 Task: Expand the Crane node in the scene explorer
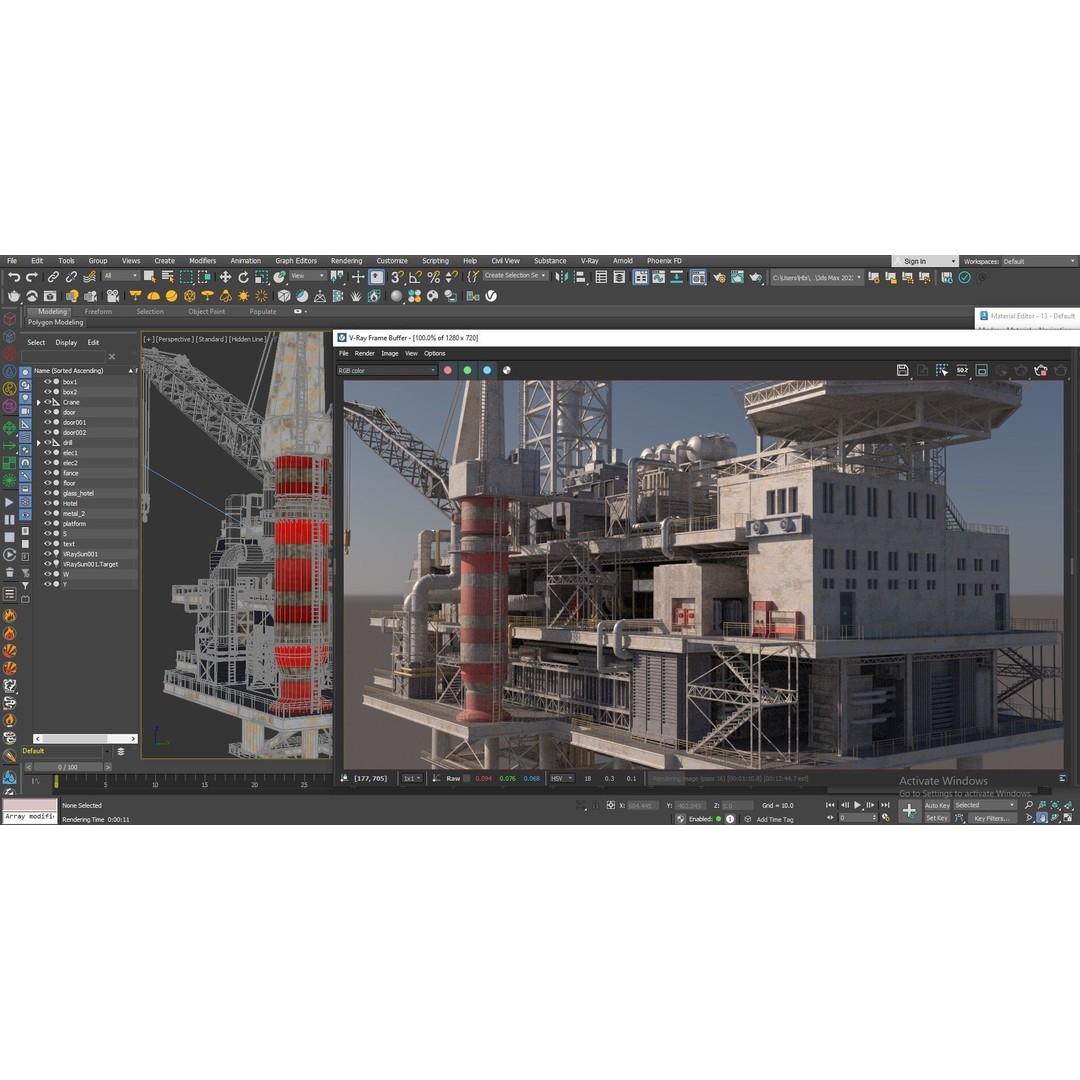click(39, 402)
